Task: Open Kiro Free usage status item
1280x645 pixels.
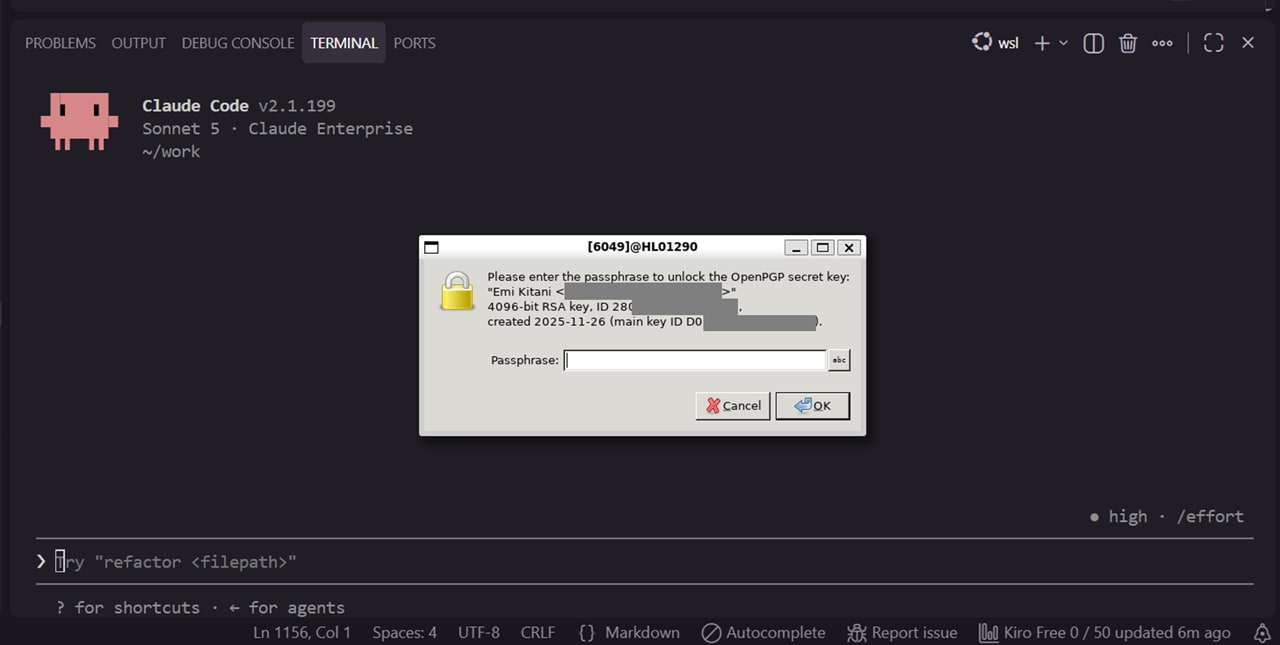Action: point(1105,633)
